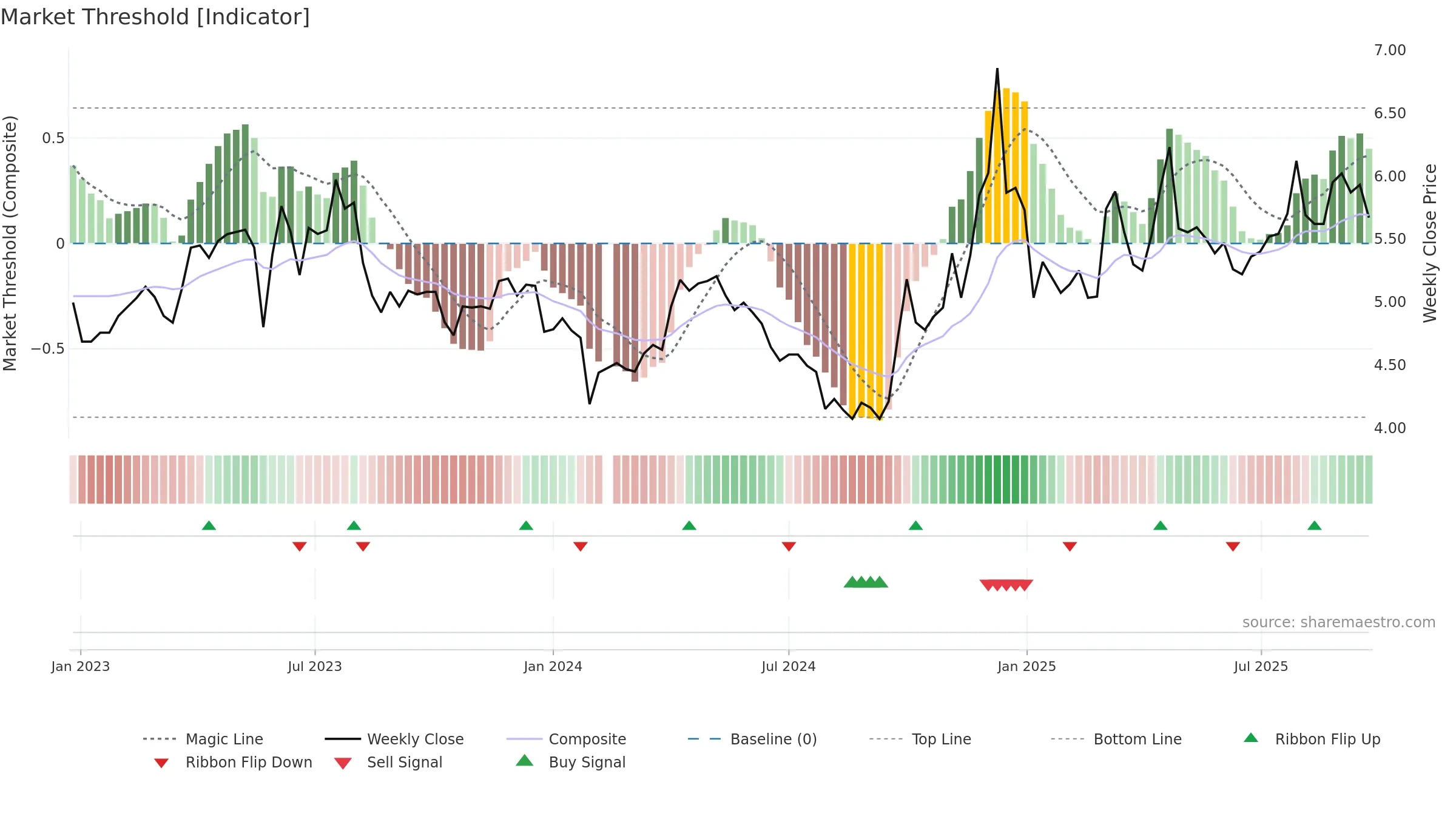
Task: Click the green Buy Signal triangle cluster
Action: [x=866, y=582]
